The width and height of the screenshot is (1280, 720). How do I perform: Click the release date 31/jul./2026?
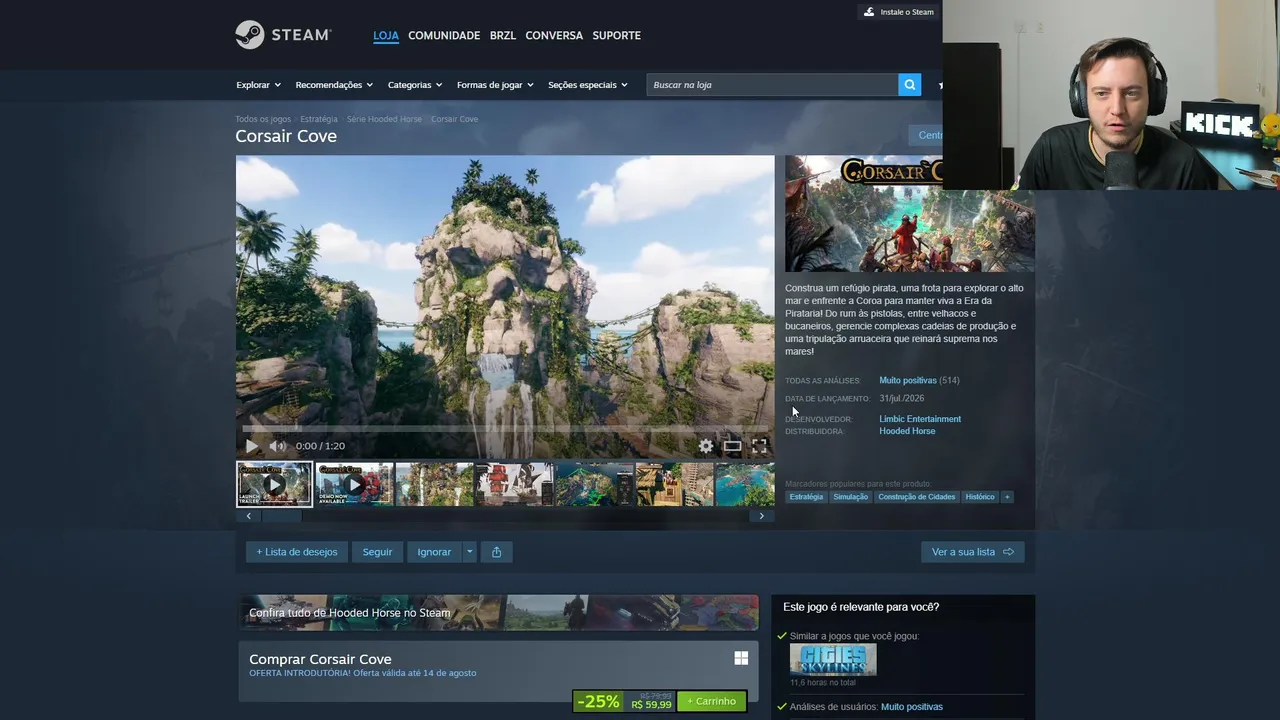tap(902, 398)
